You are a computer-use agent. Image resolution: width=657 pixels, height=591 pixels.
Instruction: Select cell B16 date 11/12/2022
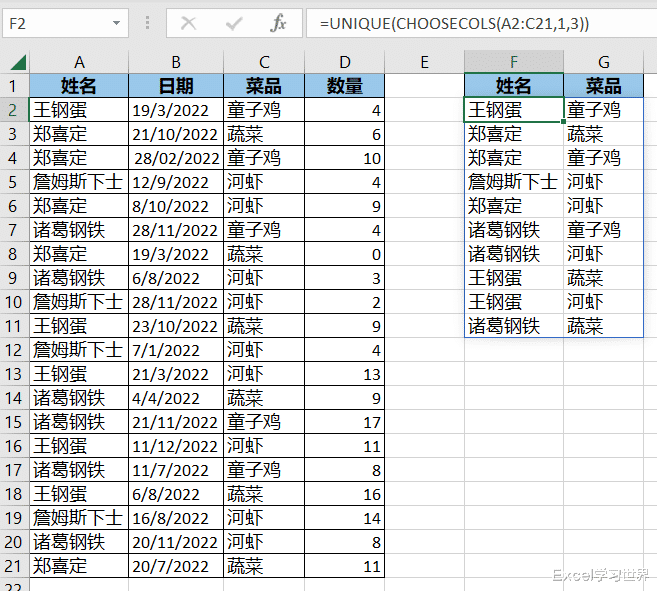pos(176,446)
